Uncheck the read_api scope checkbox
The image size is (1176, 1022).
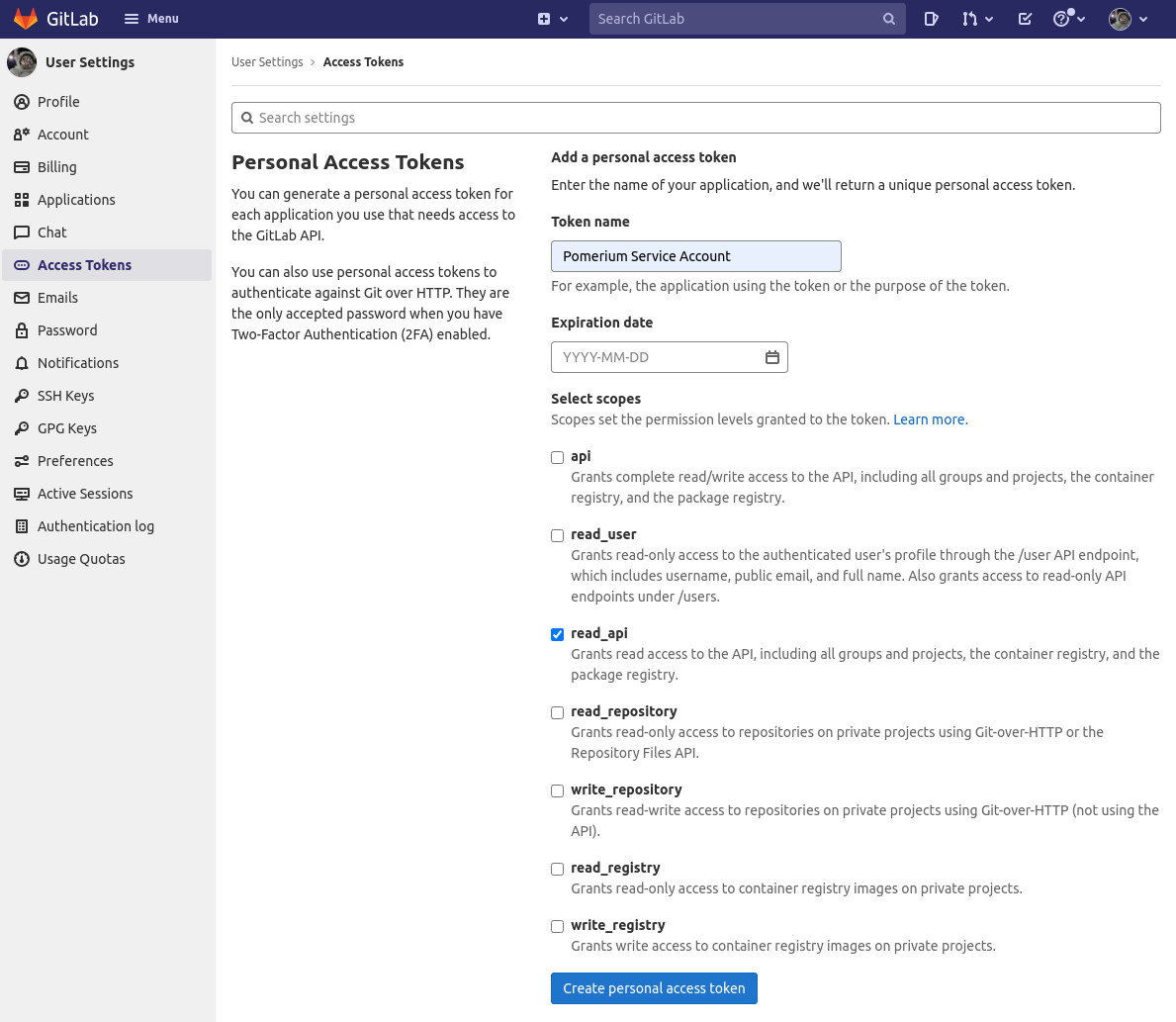pos(557,635)
